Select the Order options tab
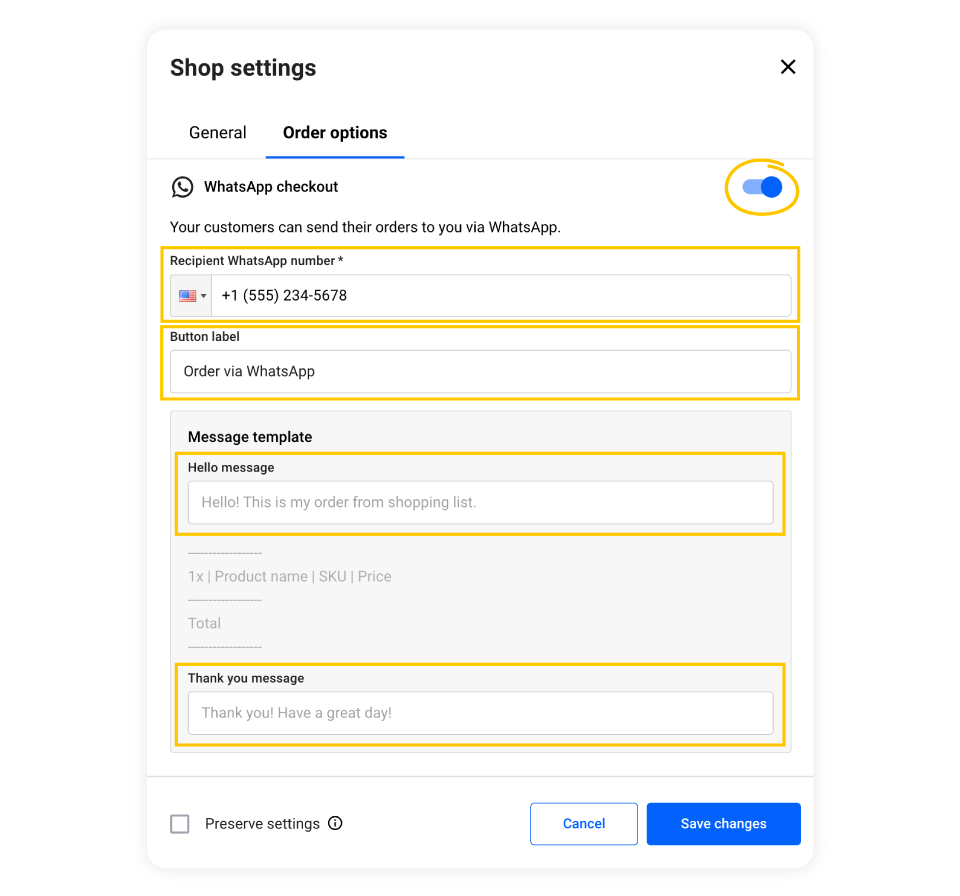Screen dimensions: 960x896 [334, 132]
